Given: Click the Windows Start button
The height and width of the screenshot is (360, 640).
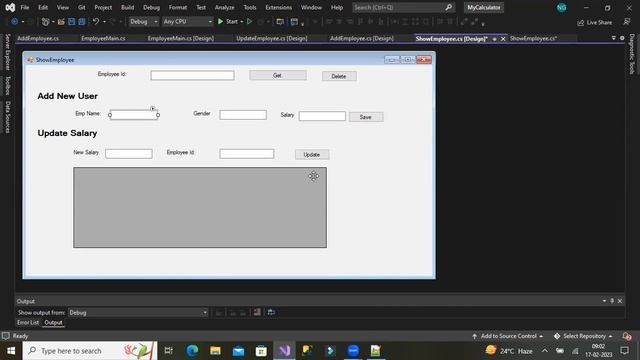Looking at the screenshot, I should click(11, 351).
